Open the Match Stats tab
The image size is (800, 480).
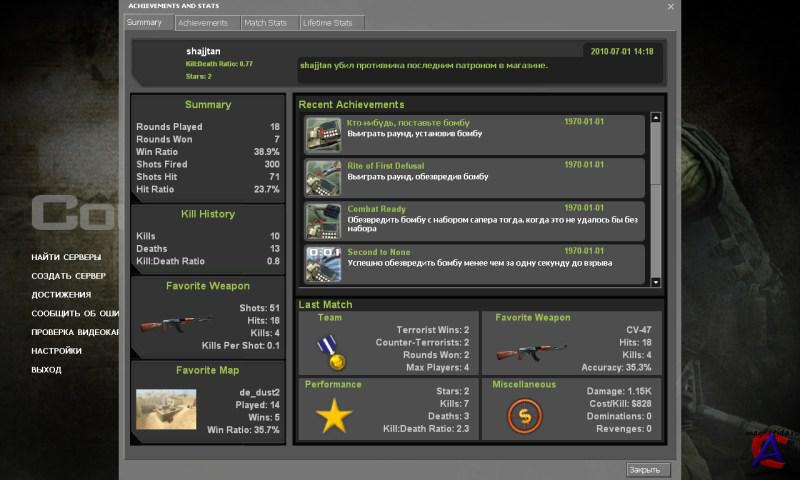coord(265,22)
